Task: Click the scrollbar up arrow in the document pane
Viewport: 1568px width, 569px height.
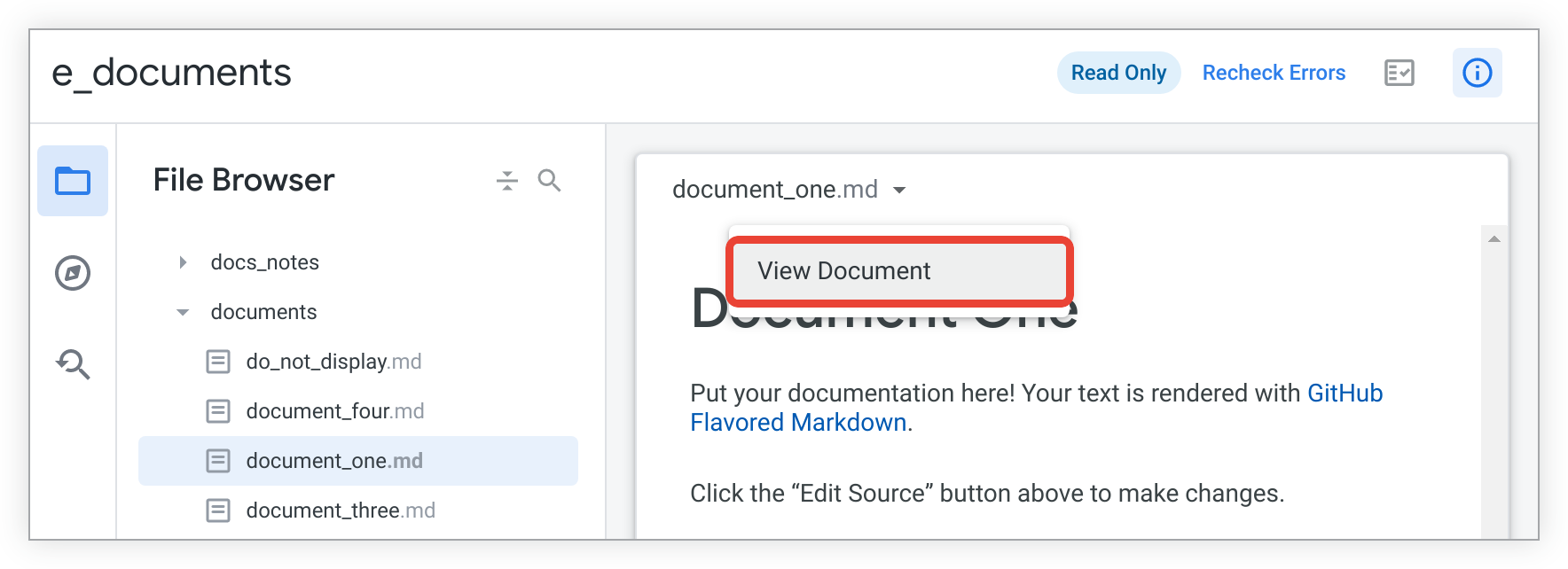Action: click(1494, 239)
